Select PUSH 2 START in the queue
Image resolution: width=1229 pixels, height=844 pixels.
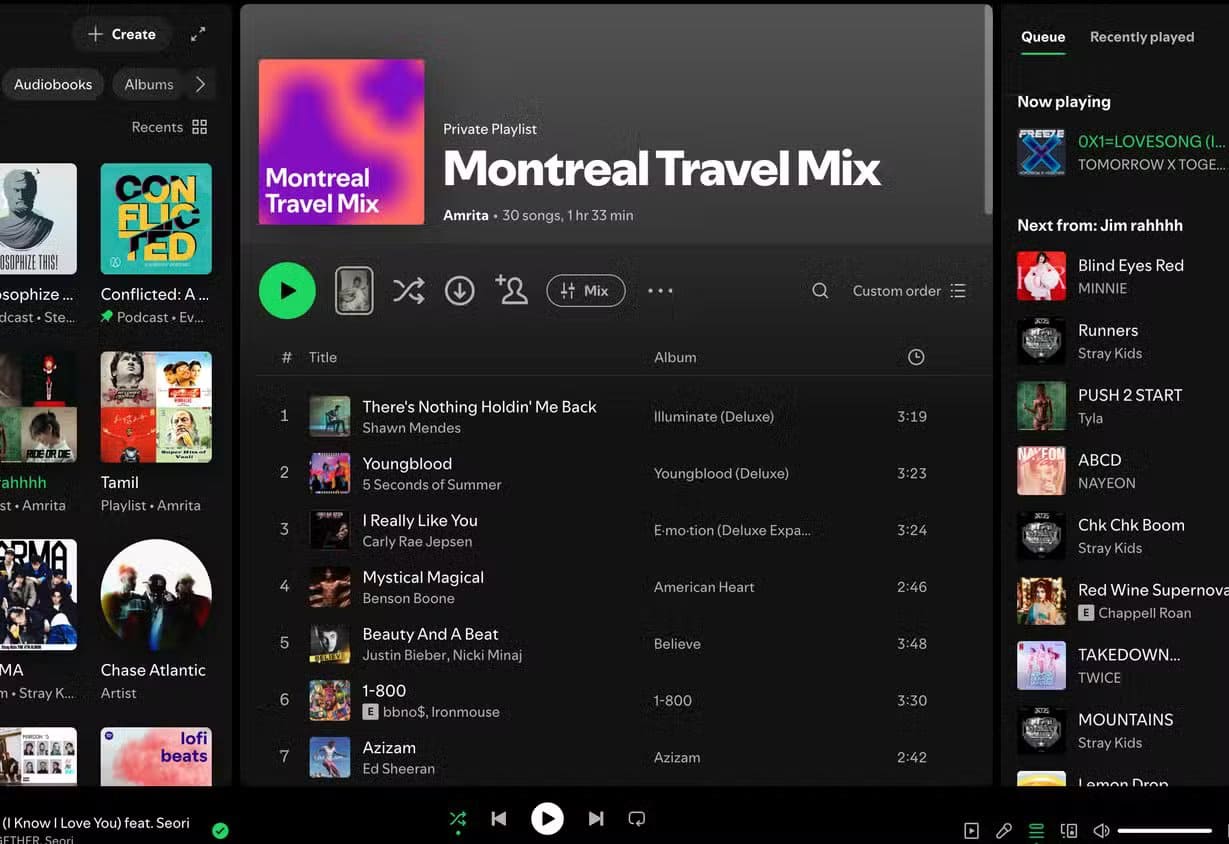1120,406
